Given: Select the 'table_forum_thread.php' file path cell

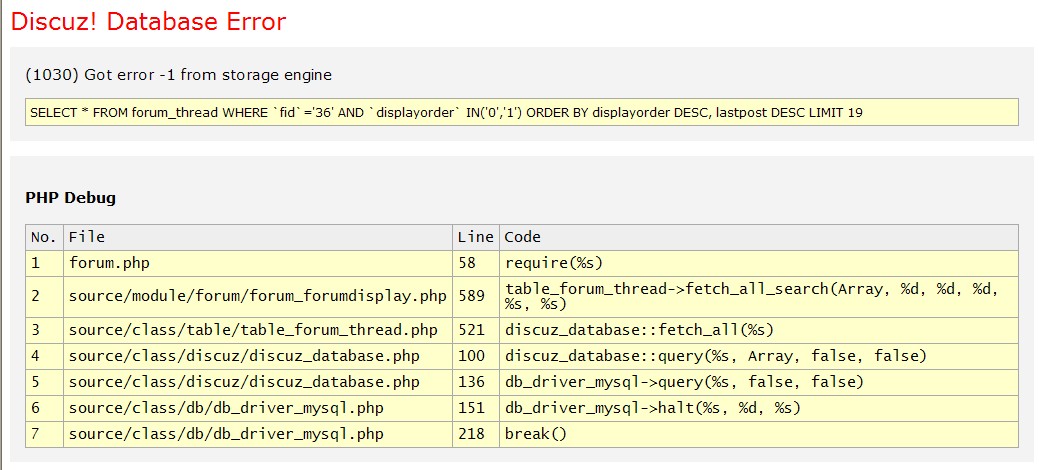Looking at the screenshot, I should [x=258, y=330].
